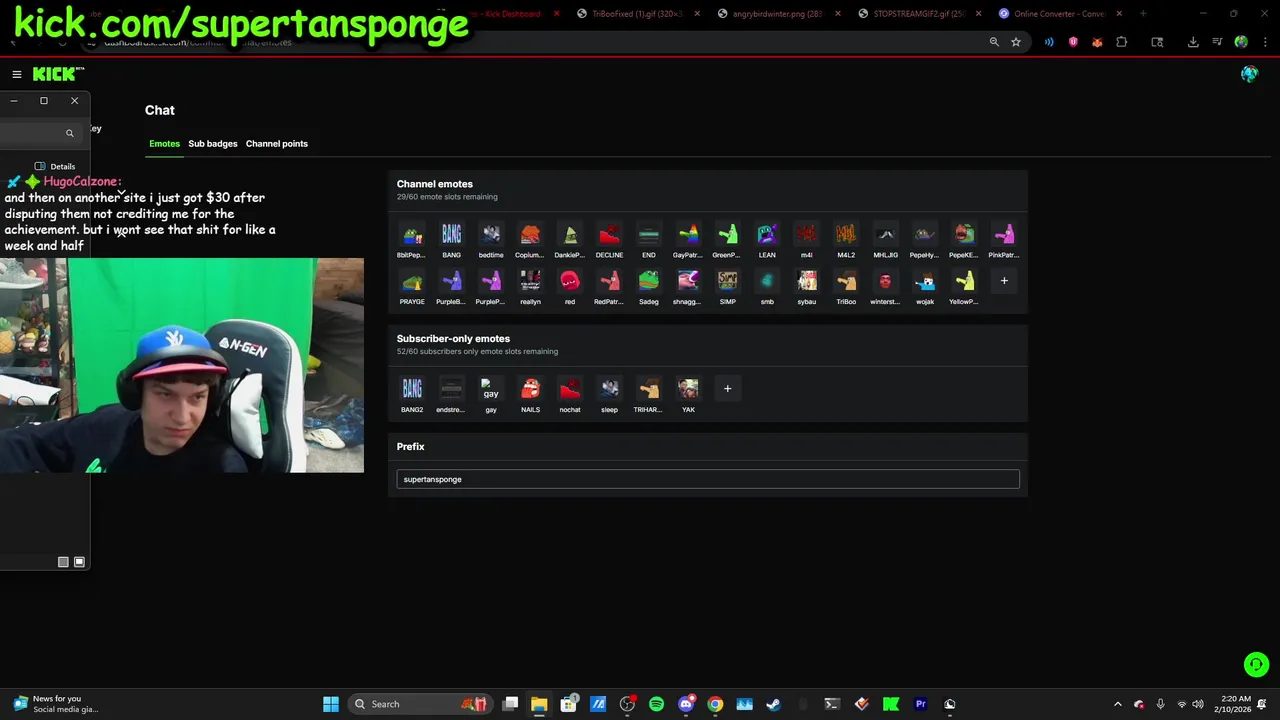Switch to the angrybirdwinter.png browser tab
Screen dimensions: 1280x720
pos(776,14)
